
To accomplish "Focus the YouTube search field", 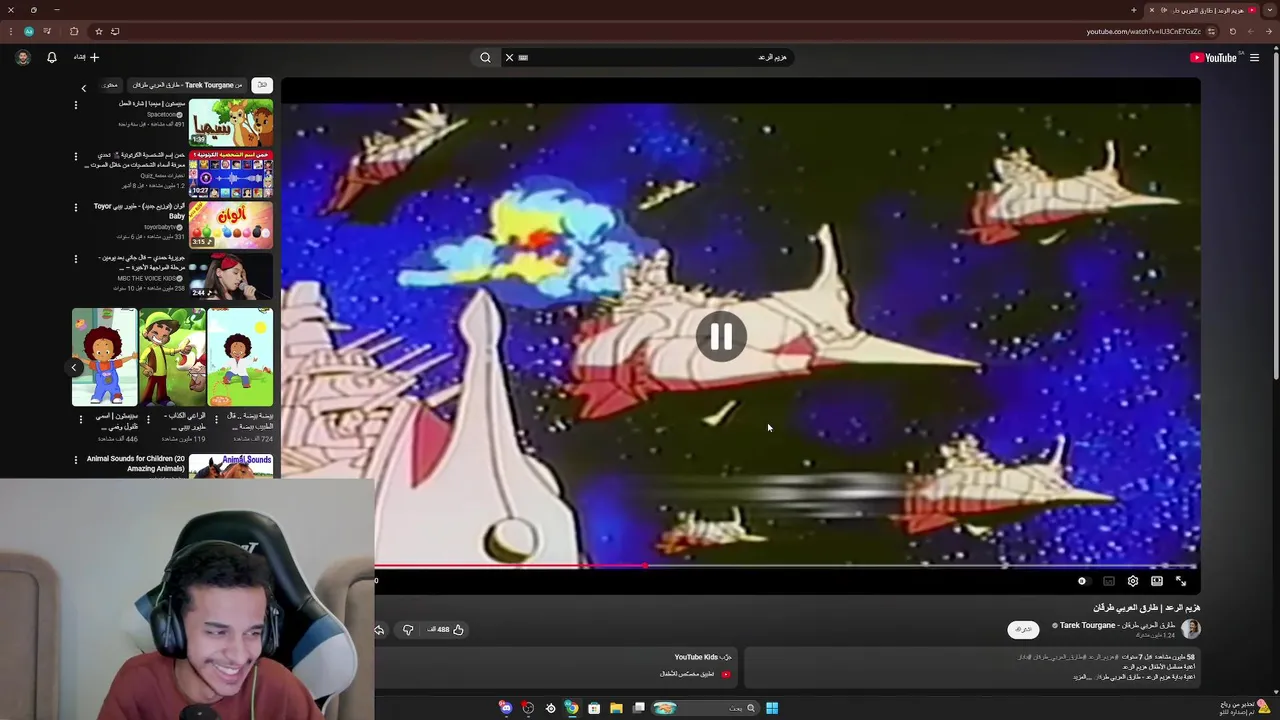I will [x=655, y=58].
